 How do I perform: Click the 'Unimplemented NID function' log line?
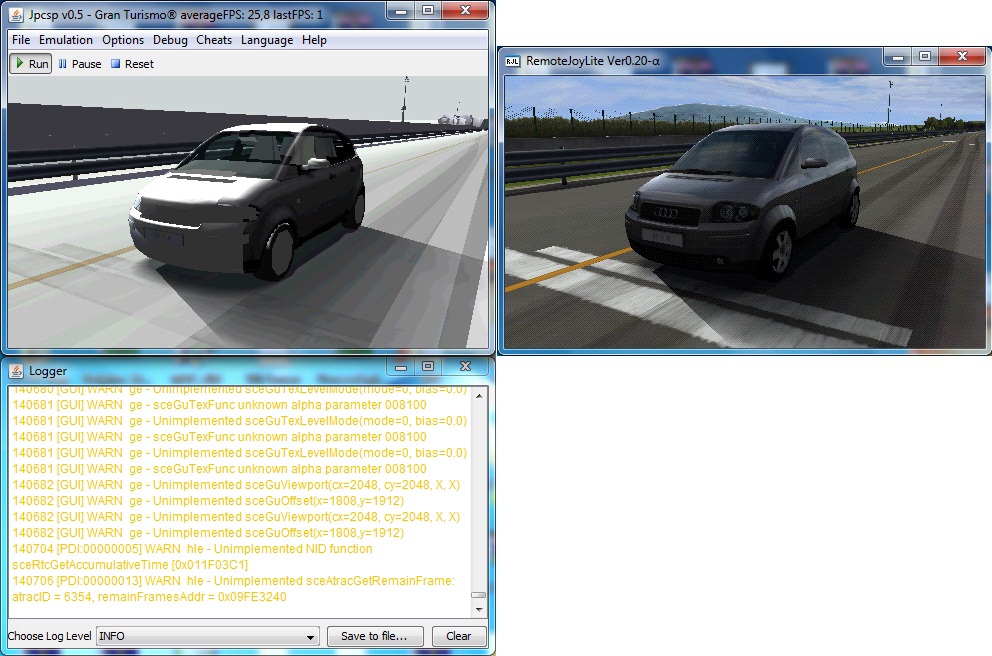[x=192, y=549]
